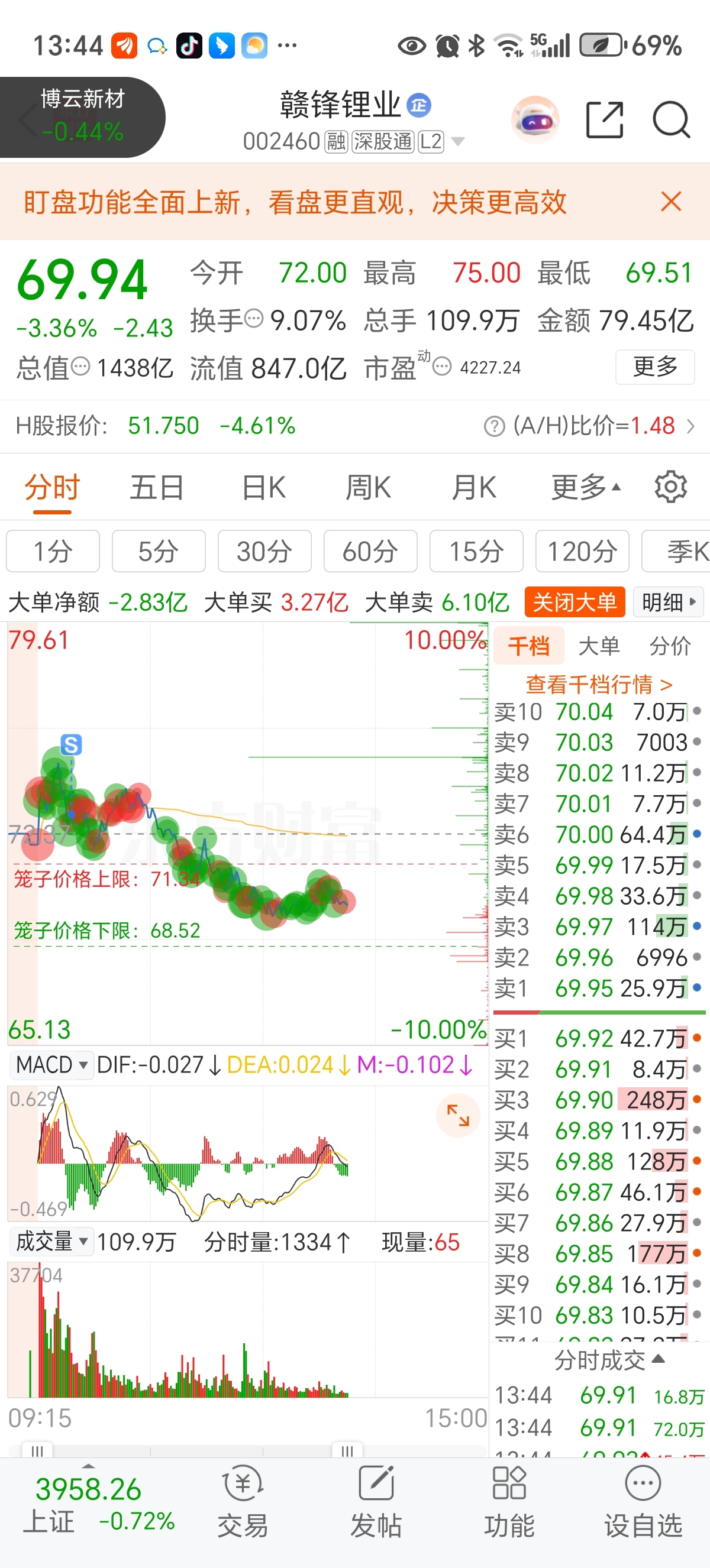
Task: Open 查看千档行情 link
Action: click(x=599, y=684)
